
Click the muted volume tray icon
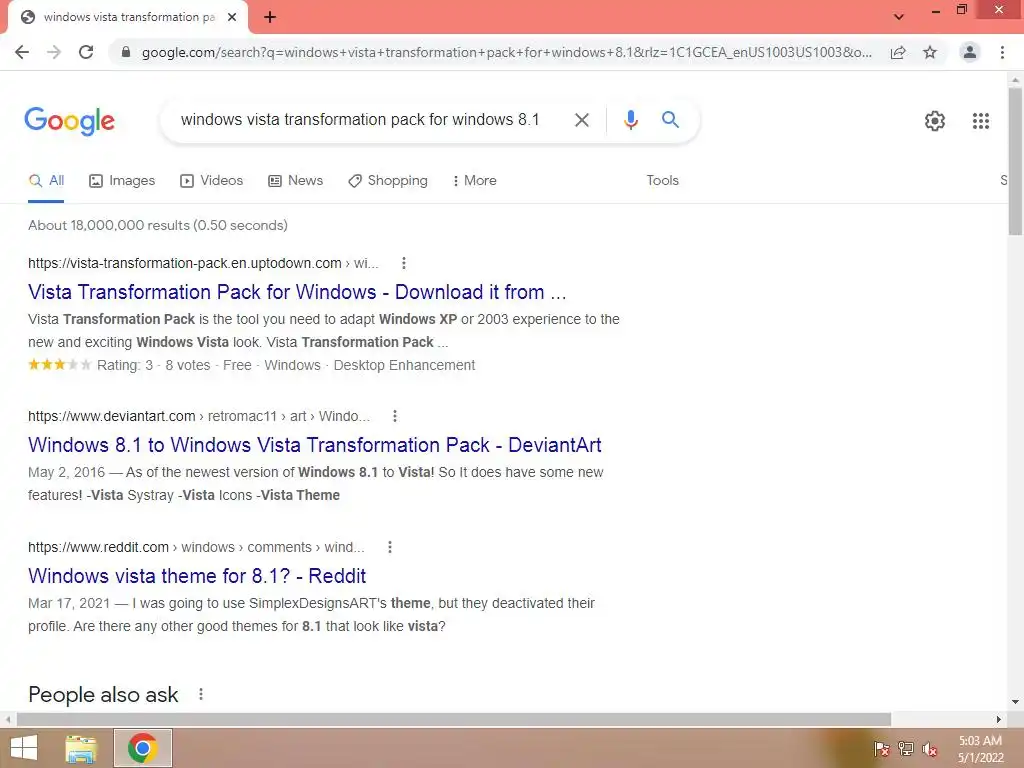(929, 748)
